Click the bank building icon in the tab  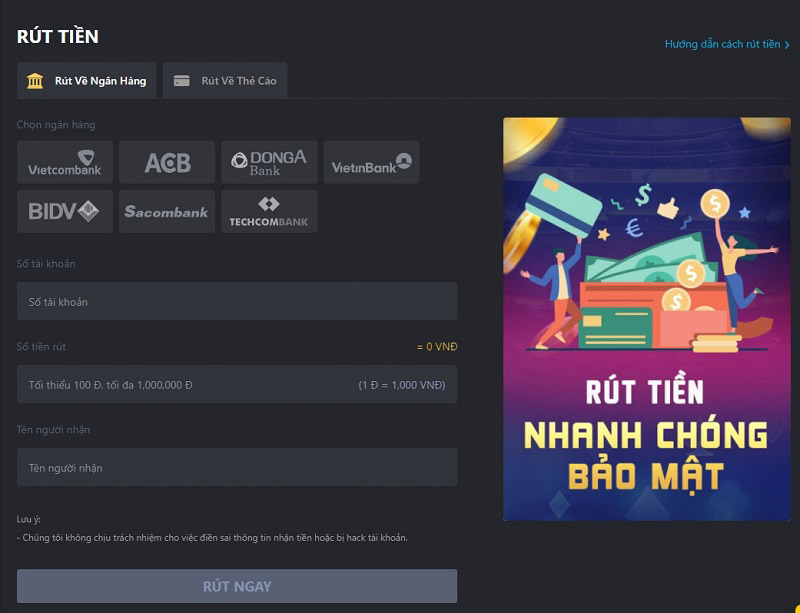click(35, 81)
